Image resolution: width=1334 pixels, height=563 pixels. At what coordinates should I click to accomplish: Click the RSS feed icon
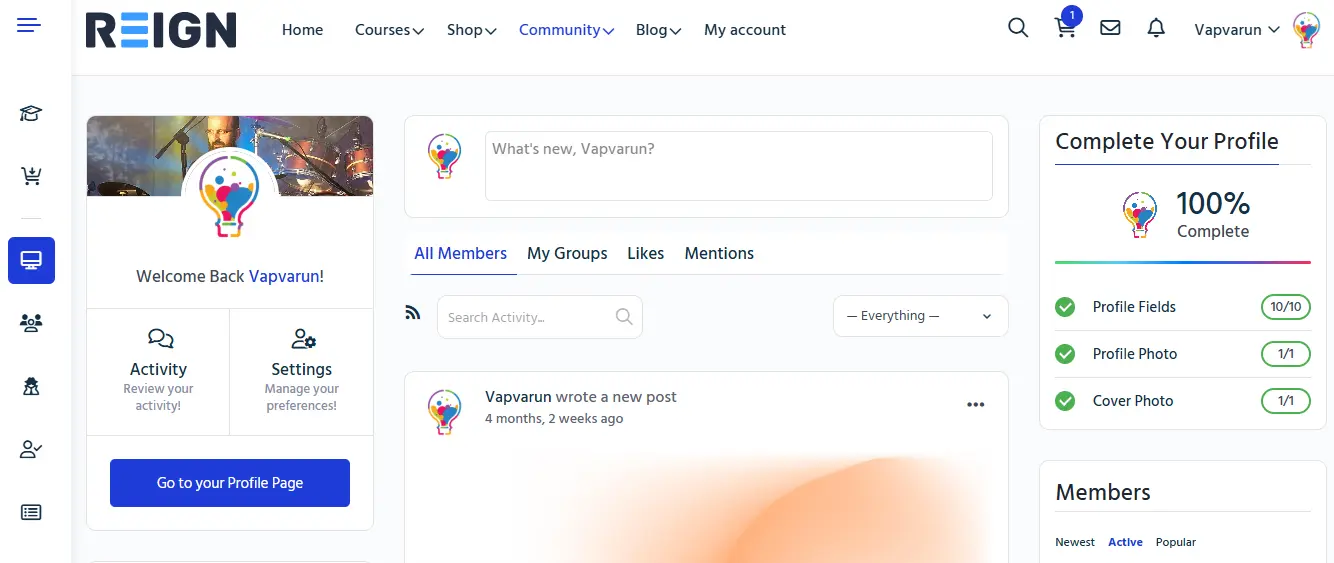click(x=413, y=313)
